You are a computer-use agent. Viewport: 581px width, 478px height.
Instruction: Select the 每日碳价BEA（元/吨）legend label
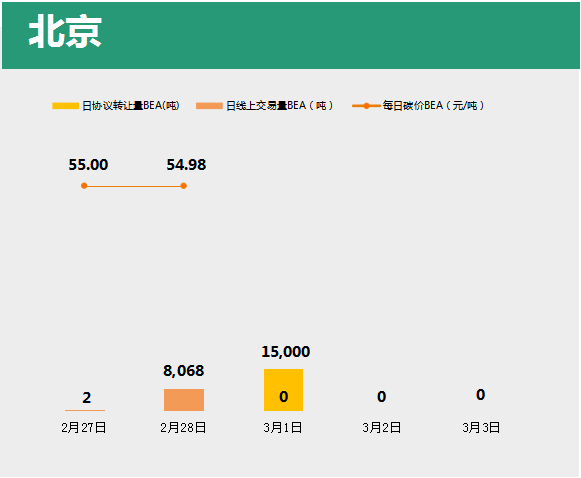pyautogui.click(x=434, y=106)
